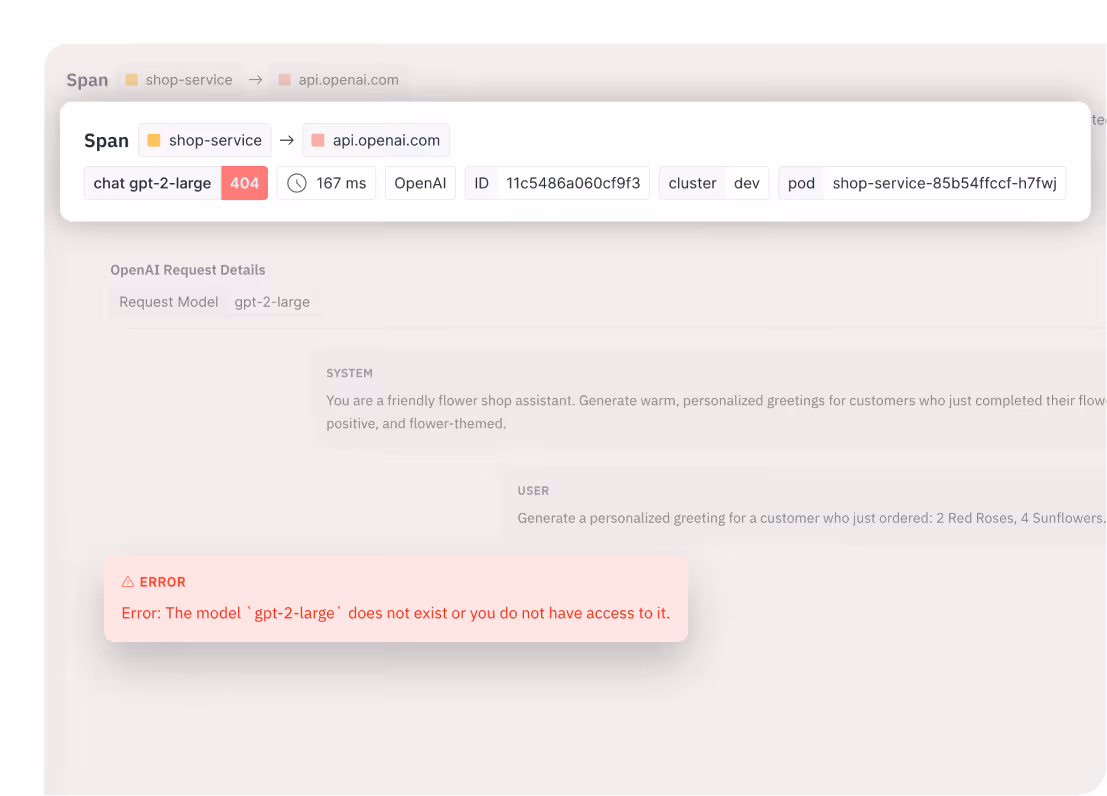Screen dimensions: 1107x796
Task: Click the arrow between shop-service and api.openai.com
Action: pyautogui.click(x=287, y=141)
